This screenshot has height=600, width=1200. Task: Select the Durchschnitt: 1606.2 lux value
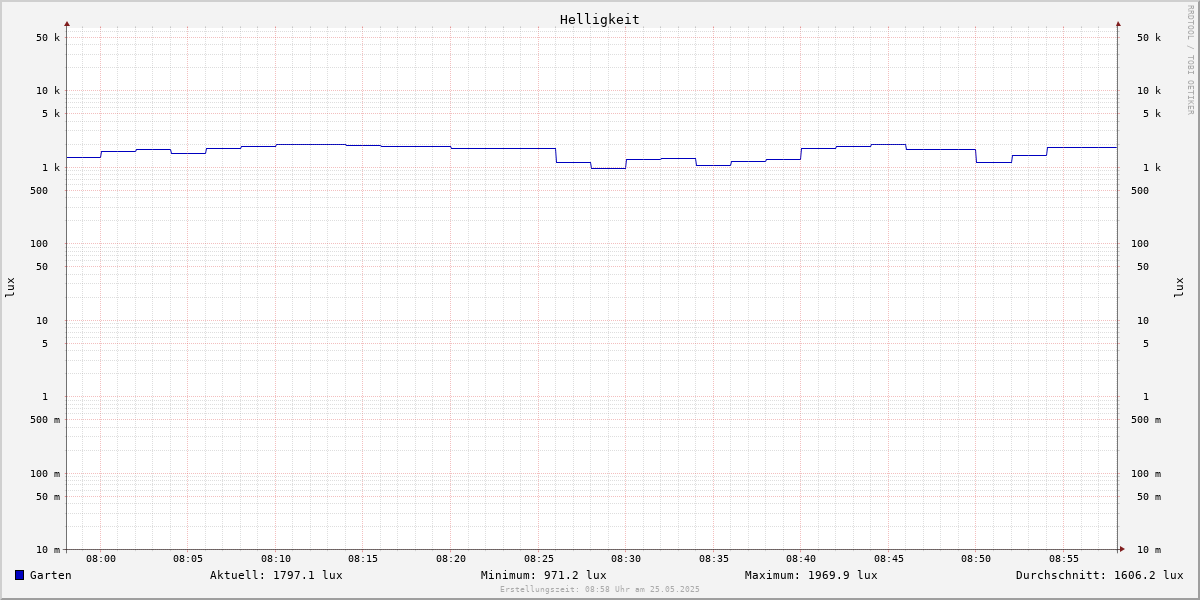pos(1100,575)
